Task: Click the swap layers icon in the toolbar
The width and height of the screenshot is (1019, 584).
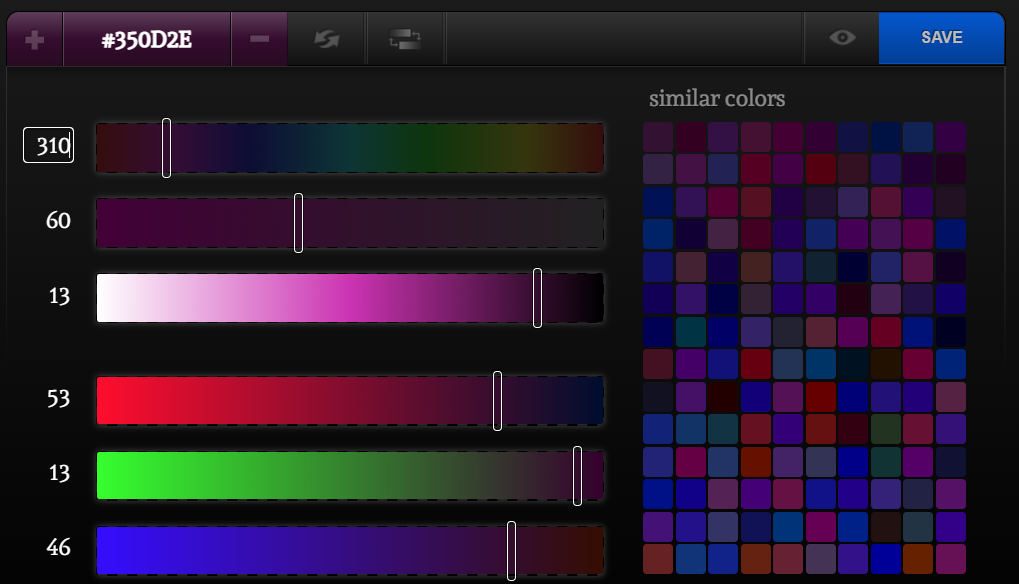Action: pos(405,38)
